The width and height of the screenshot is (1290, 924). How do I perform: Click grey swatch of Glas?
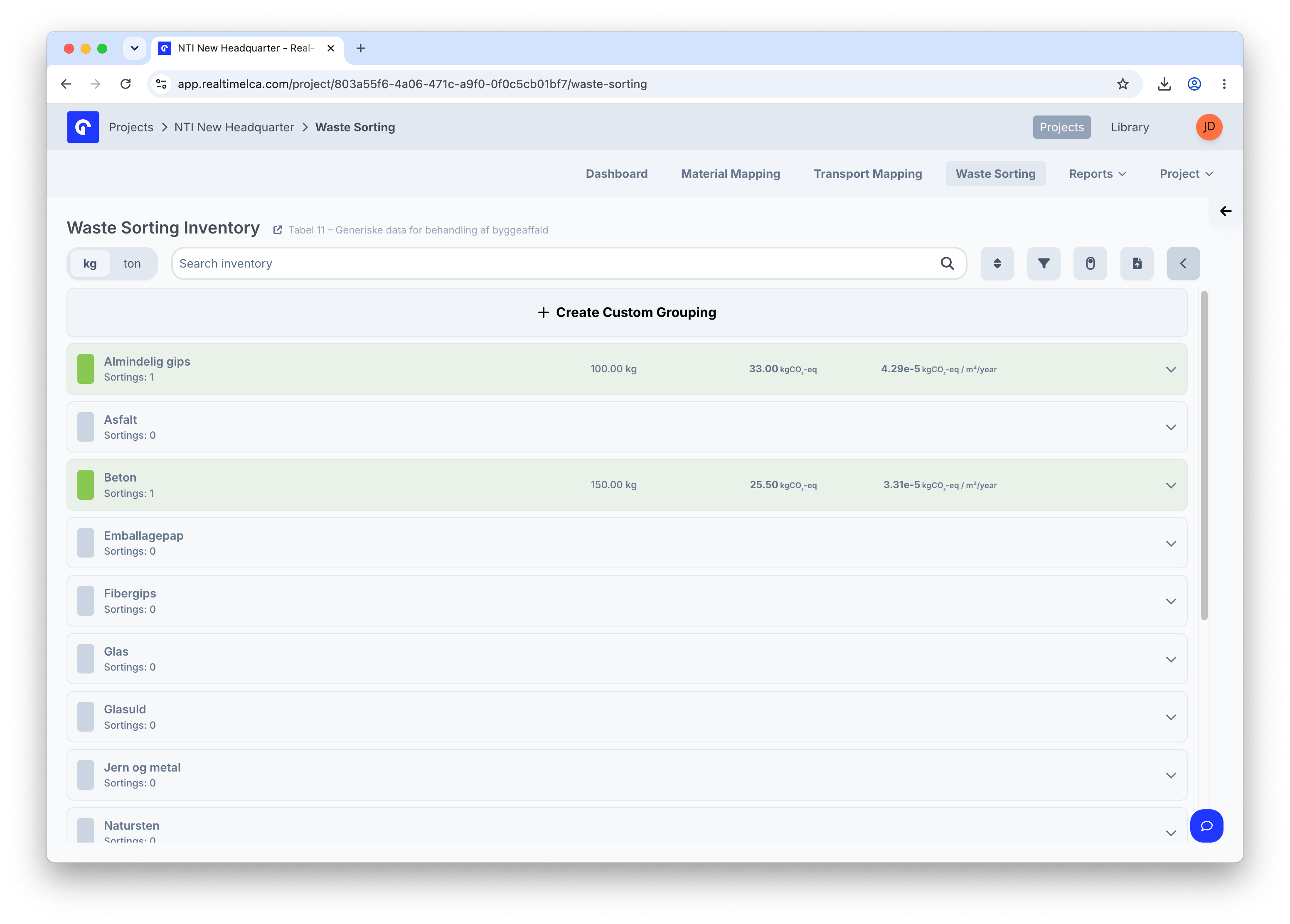85,659
